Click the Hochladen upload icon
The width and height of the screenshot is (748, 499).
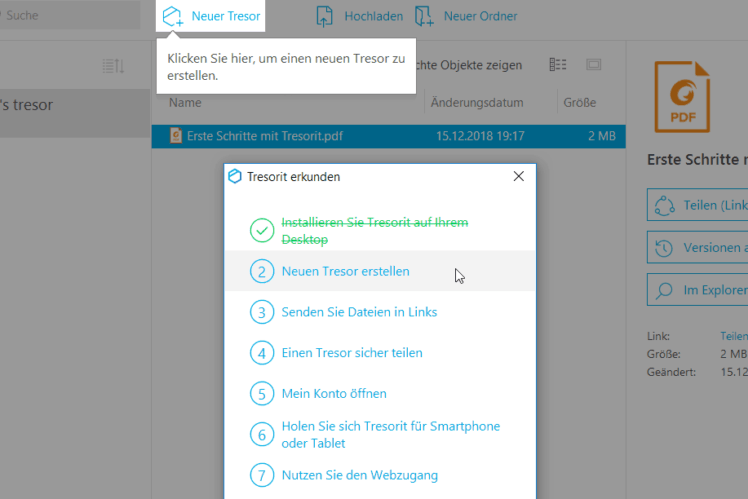[x=324, y=16]
